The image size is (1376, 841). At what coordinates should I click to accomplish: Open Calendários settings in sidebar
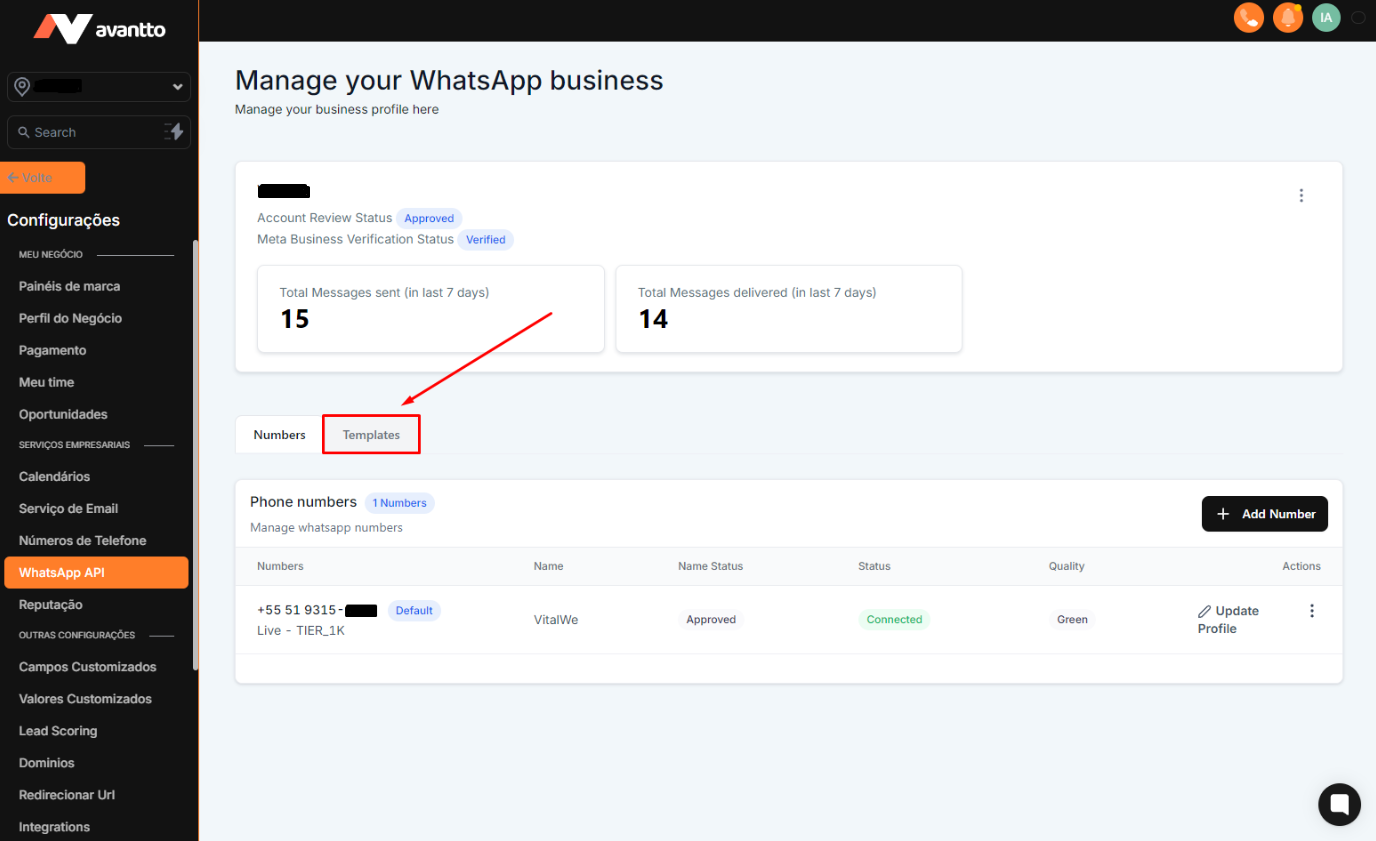click(x=54, y=477)
